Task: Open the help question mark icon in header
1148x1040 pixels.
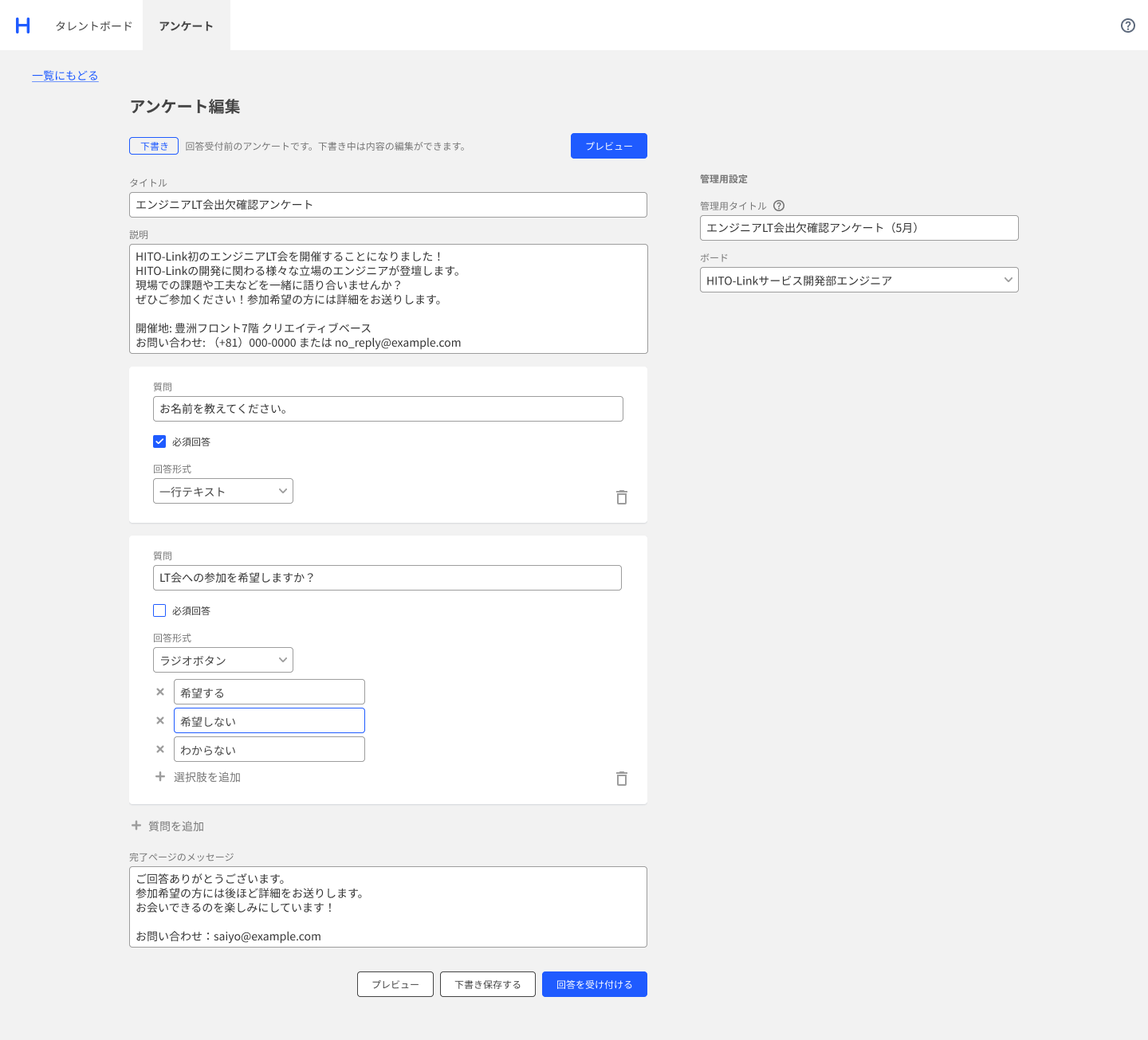Action: point(1127,26)
